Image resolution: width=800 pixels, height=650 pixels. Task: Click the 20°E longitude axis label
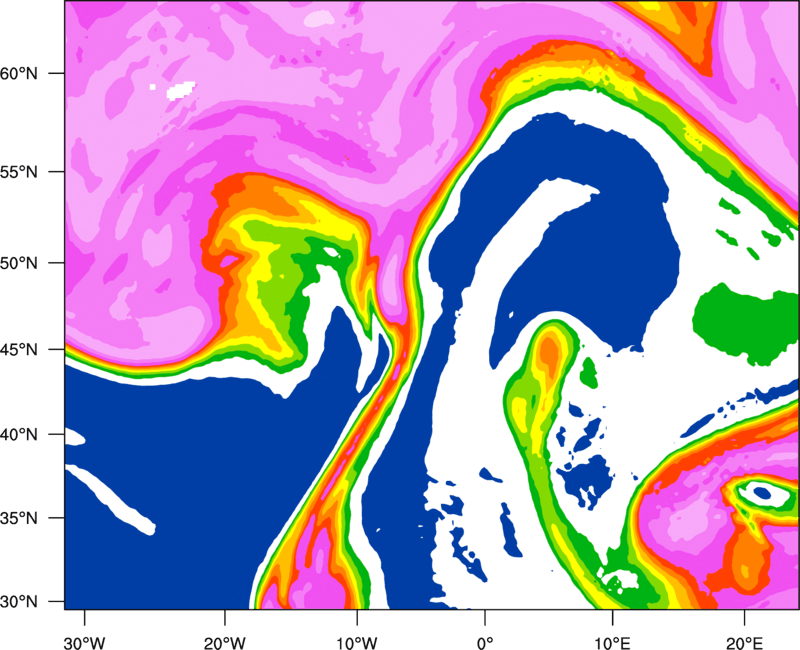click(x=743, y=643)
